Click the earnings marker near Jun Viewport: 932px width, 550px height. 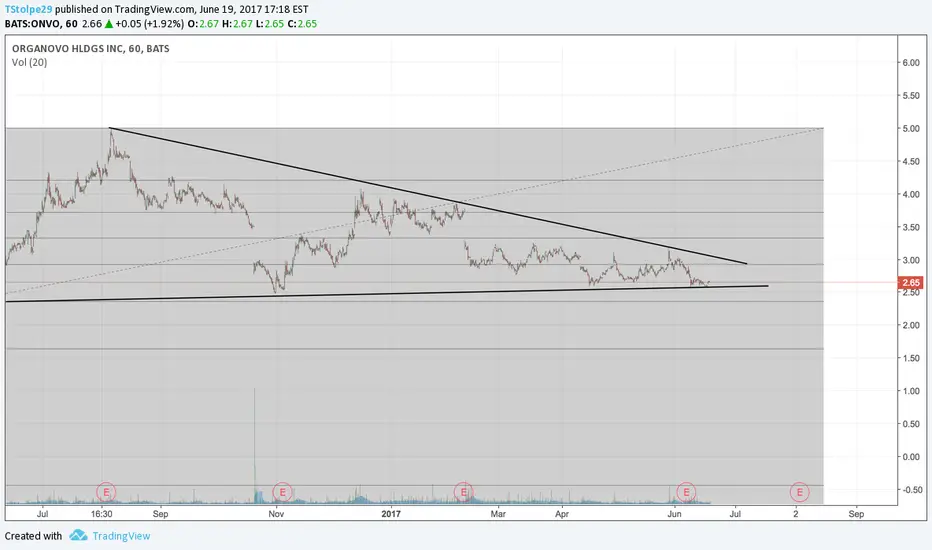(x=686, y=492)
